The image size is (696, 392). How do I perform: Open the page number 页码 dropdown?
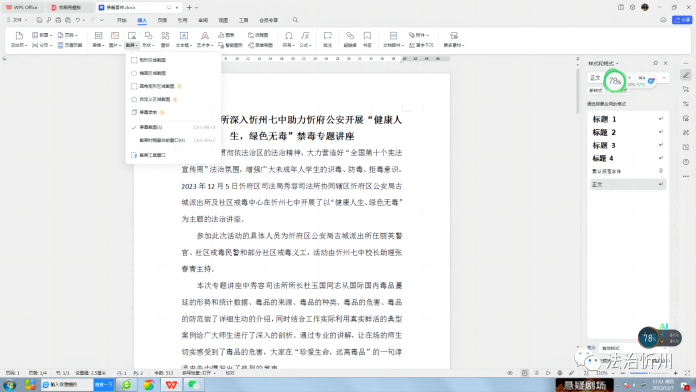point(68,35)
